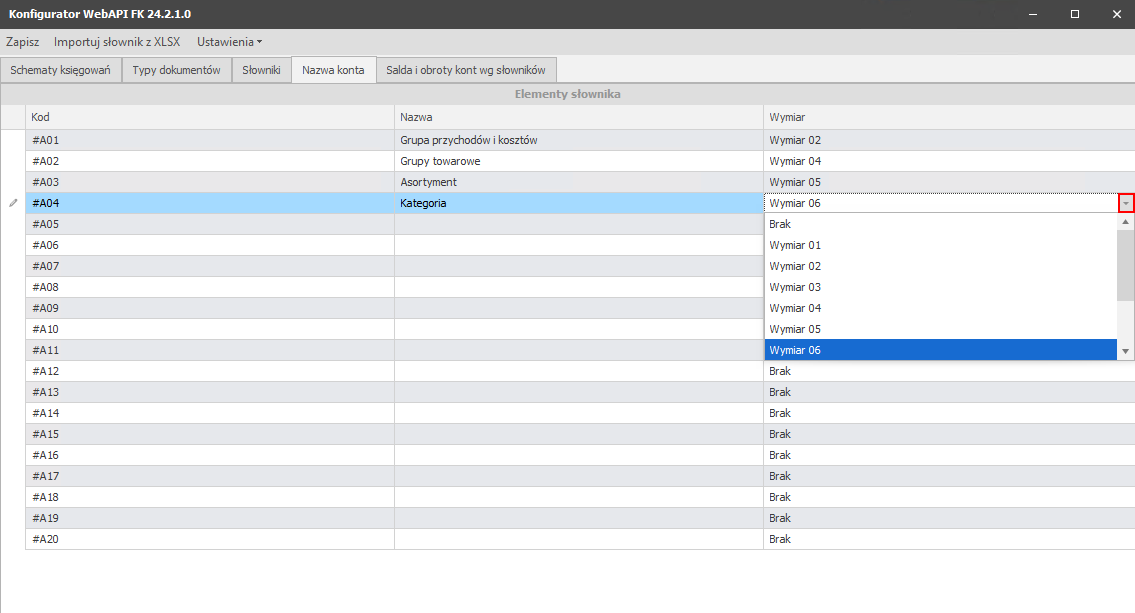
Task: Click the Kod column header
Action: click(210, 117)
